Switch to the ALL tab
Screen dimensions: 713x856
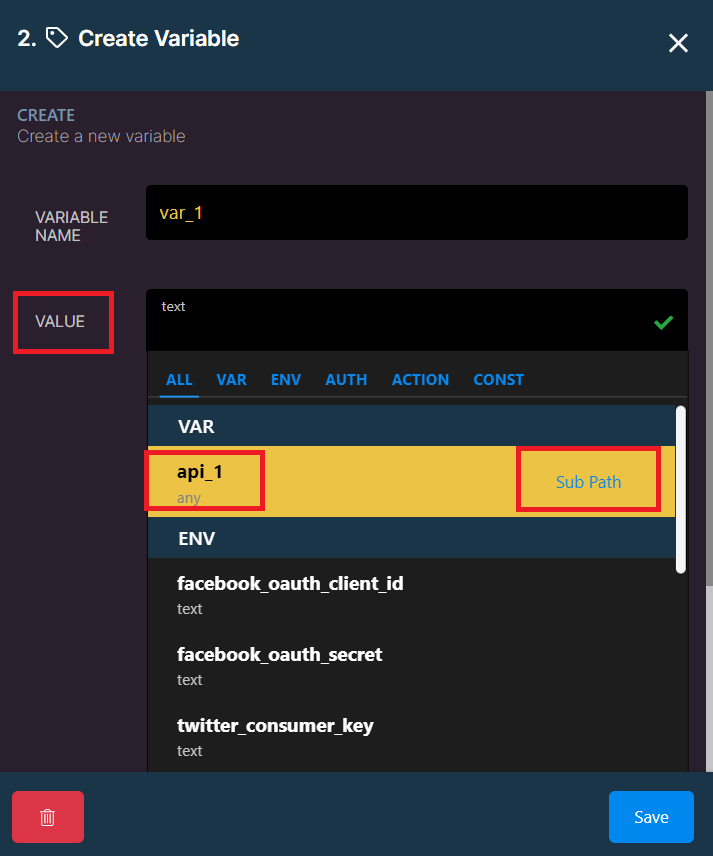coord(179,379)
